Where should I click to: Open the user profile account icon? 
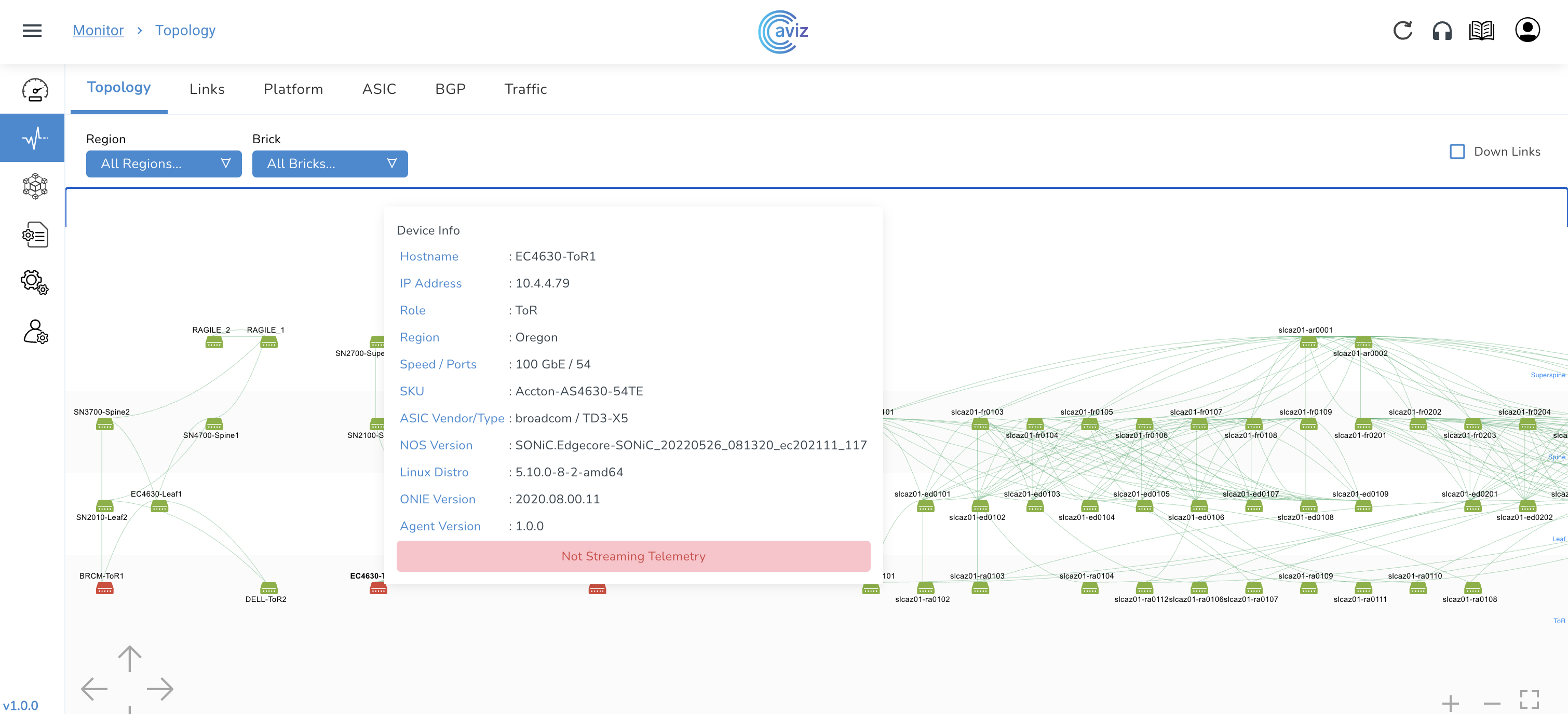pos(1527,31)
